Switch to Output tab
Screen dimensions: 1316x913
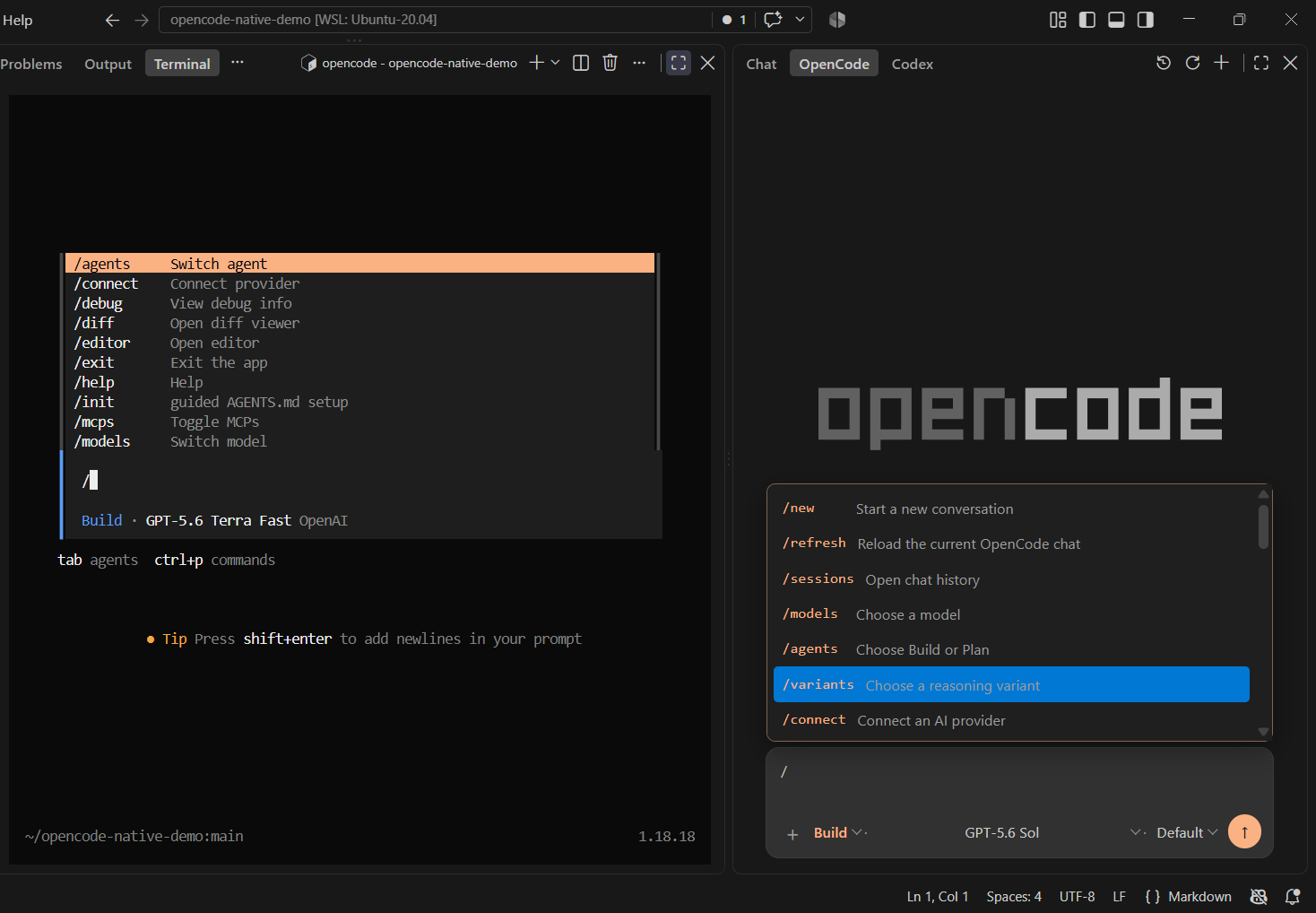click(x=108, y=64)
